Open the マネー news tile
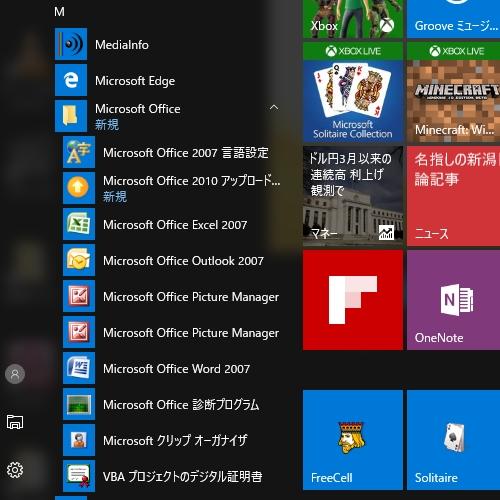Screen dimensions: 500x500 coord(353,196)
